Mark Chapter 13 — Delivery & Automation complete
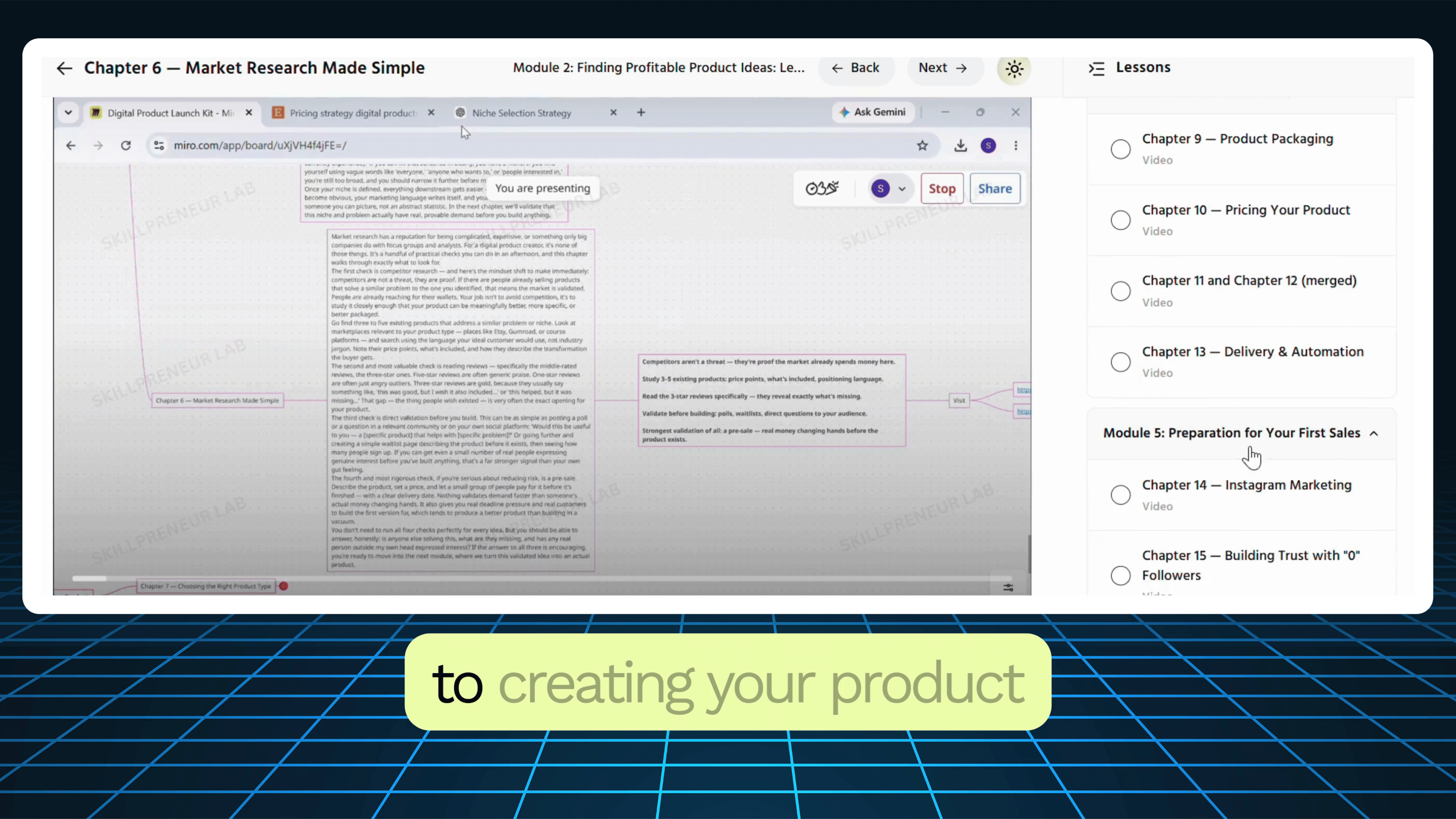This screenshot has width=1456, height=819. click(x=1120, y=362)
